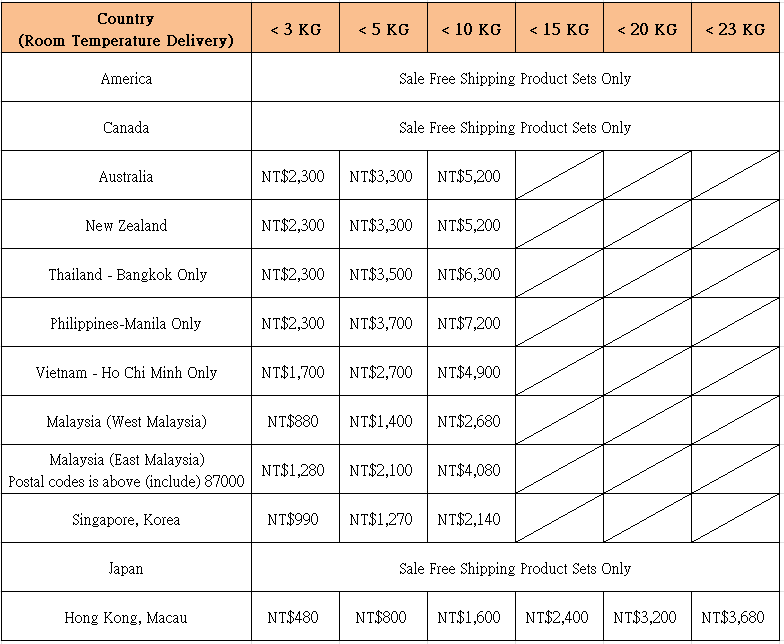Click the 'America' country cell
Screen dimensions: 784x644
tap(126, 78)
